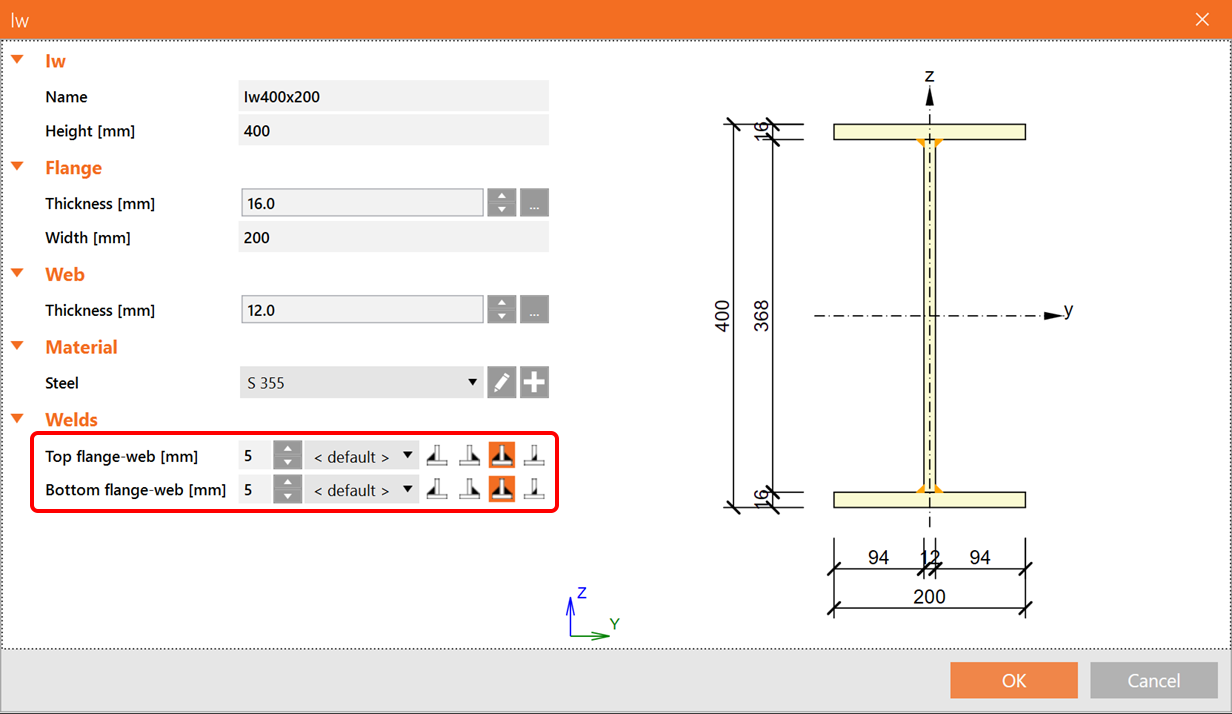
Task: Click OK to confirm the cross-section
Action: pos(1013,680)
